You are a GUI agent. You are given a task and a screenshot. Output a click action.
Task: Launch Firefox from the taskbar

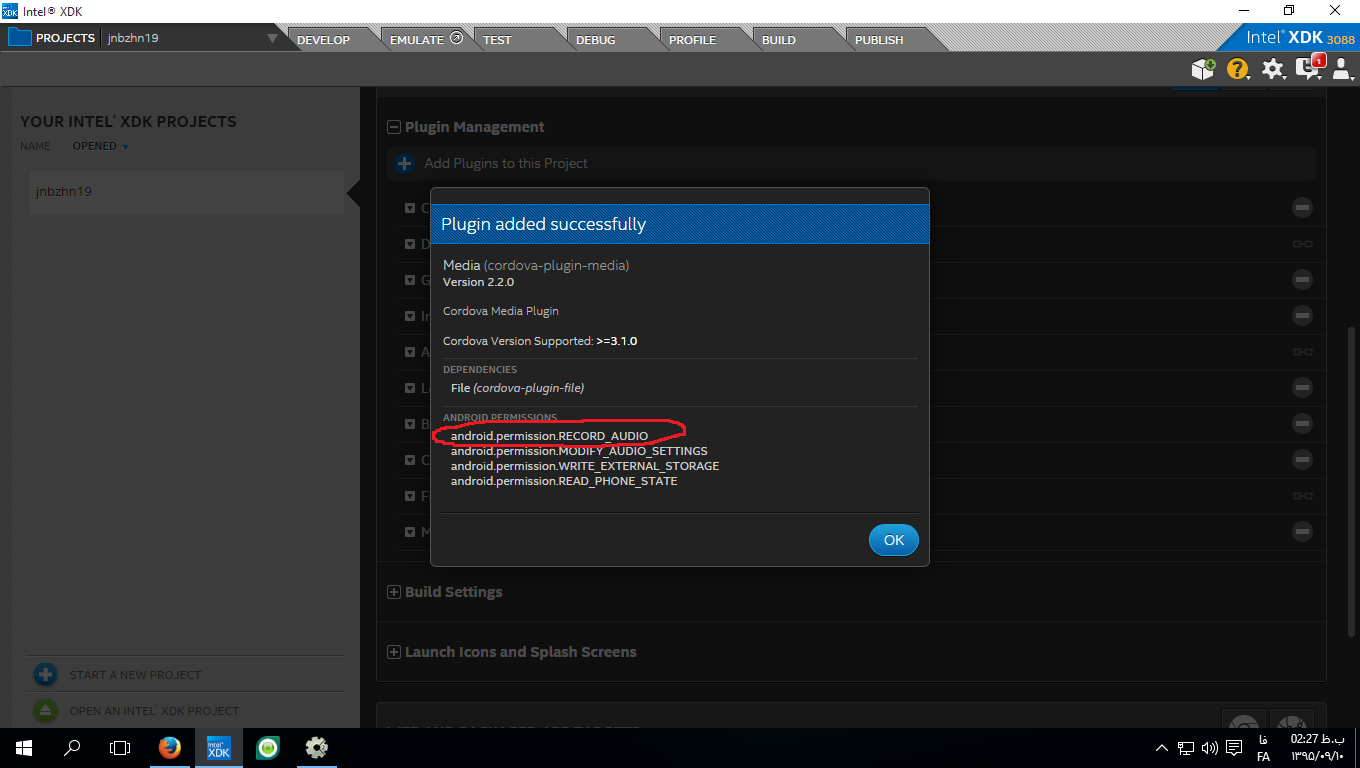[x=170, y=747]
